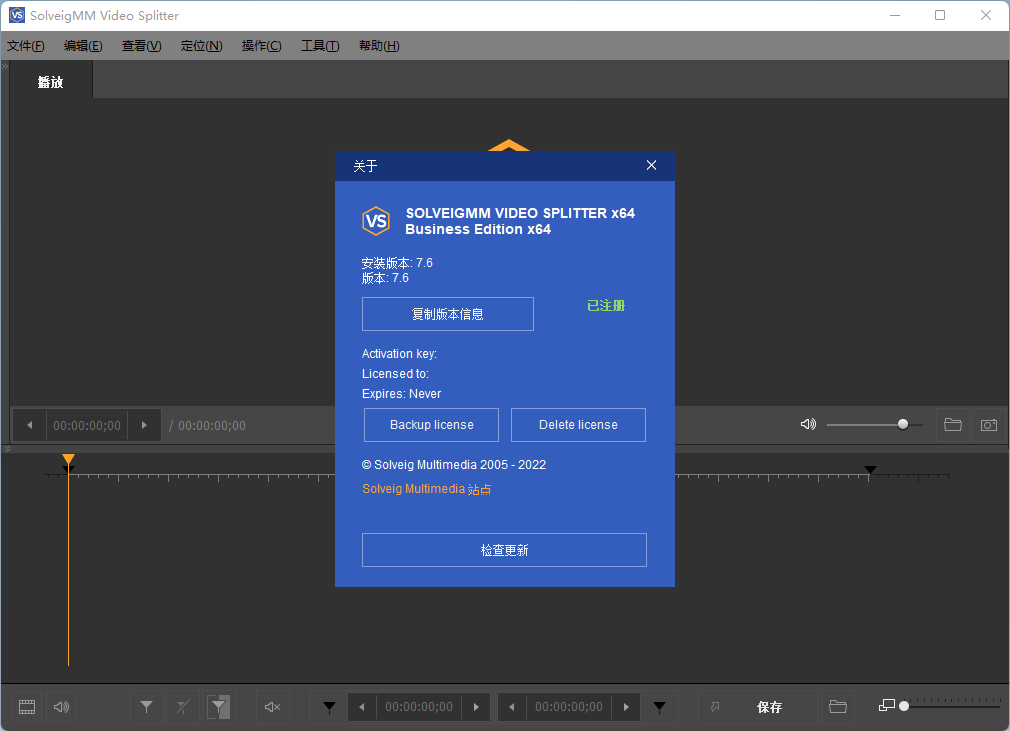The image size is (1010, 731).
Task: Click the right marker triangle icon
Action: [x=659, y=707]
